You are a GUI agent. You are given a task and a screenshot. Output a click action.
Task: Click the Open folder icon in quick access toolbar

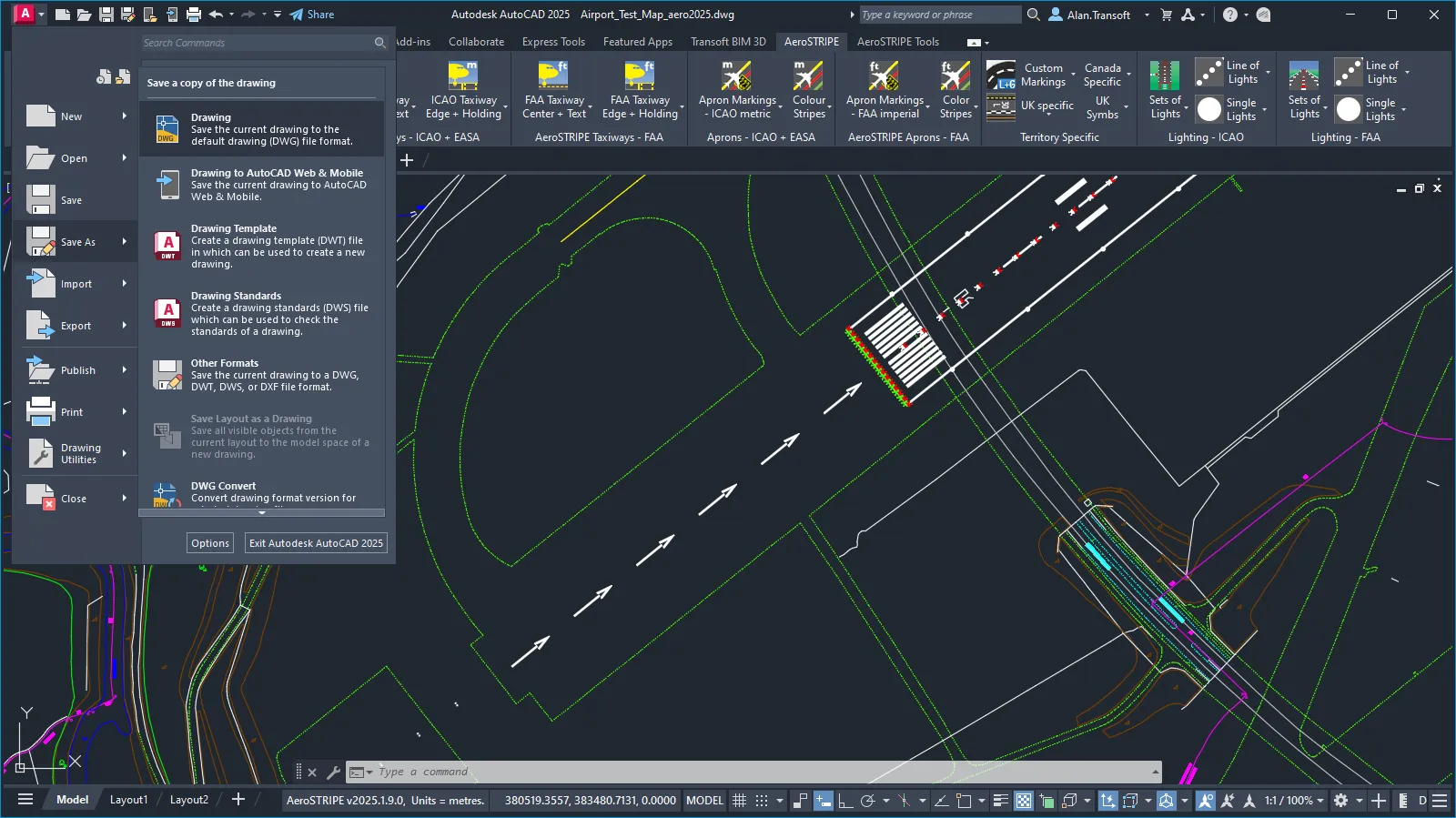[x=84, y=15]
